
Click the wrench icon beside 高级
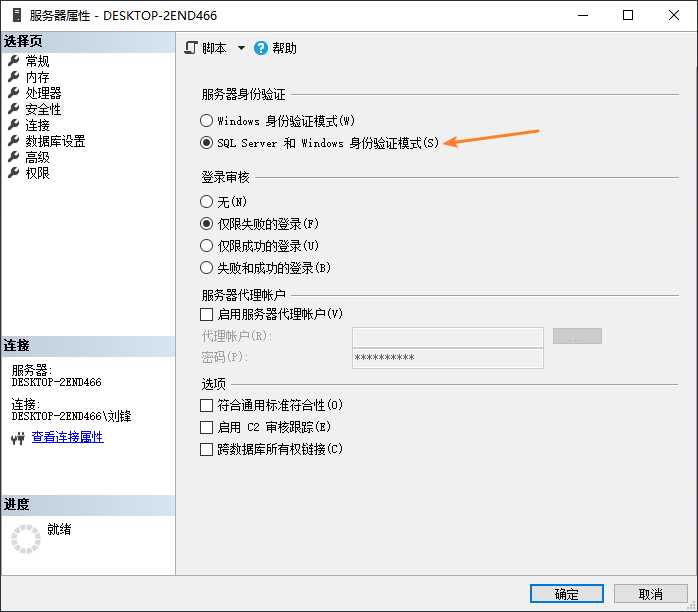click(14, 156)
